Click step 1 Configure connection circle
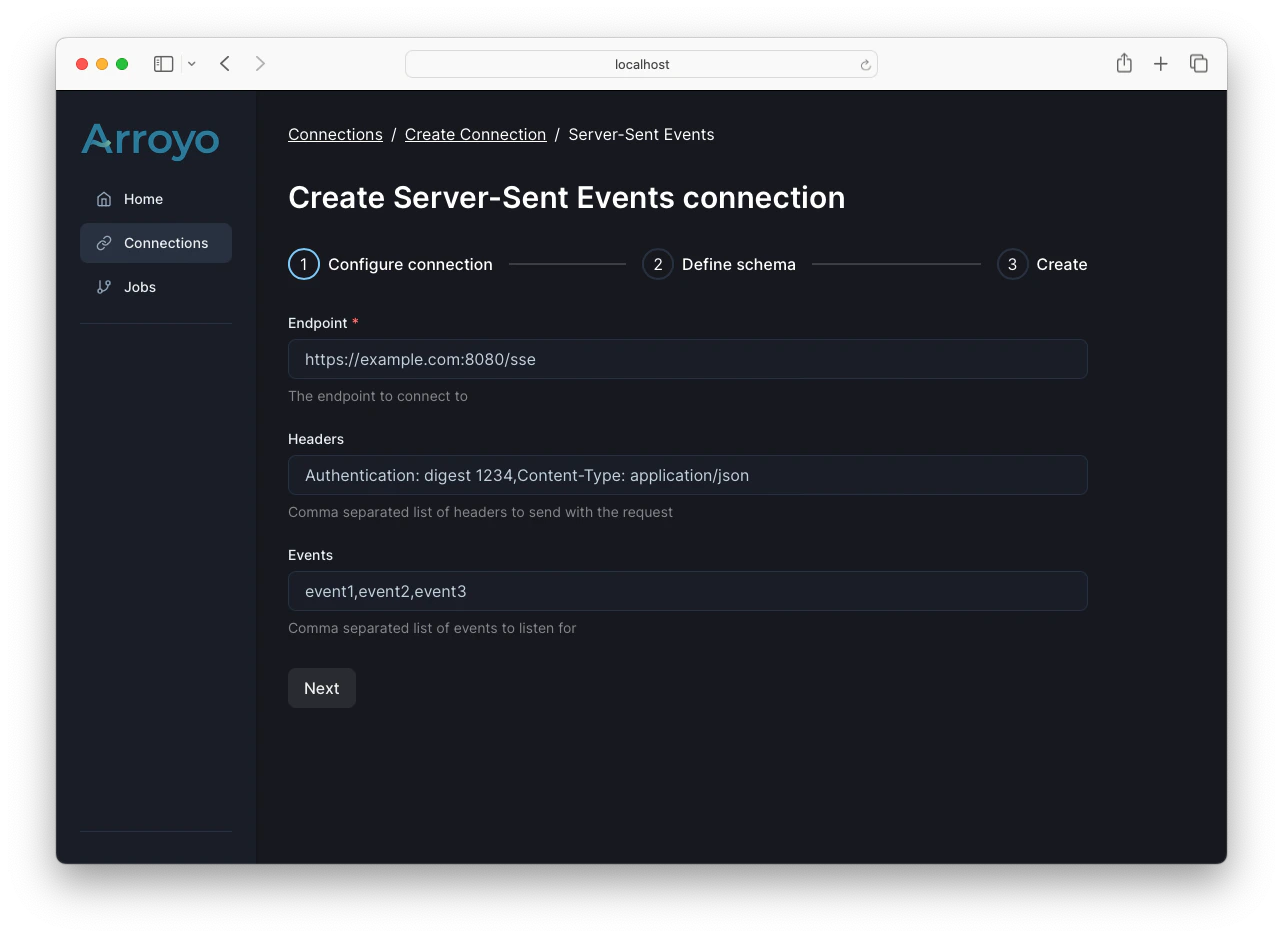Image resolution: width=1283 pixels, height=938 pixels. [304, 264]
